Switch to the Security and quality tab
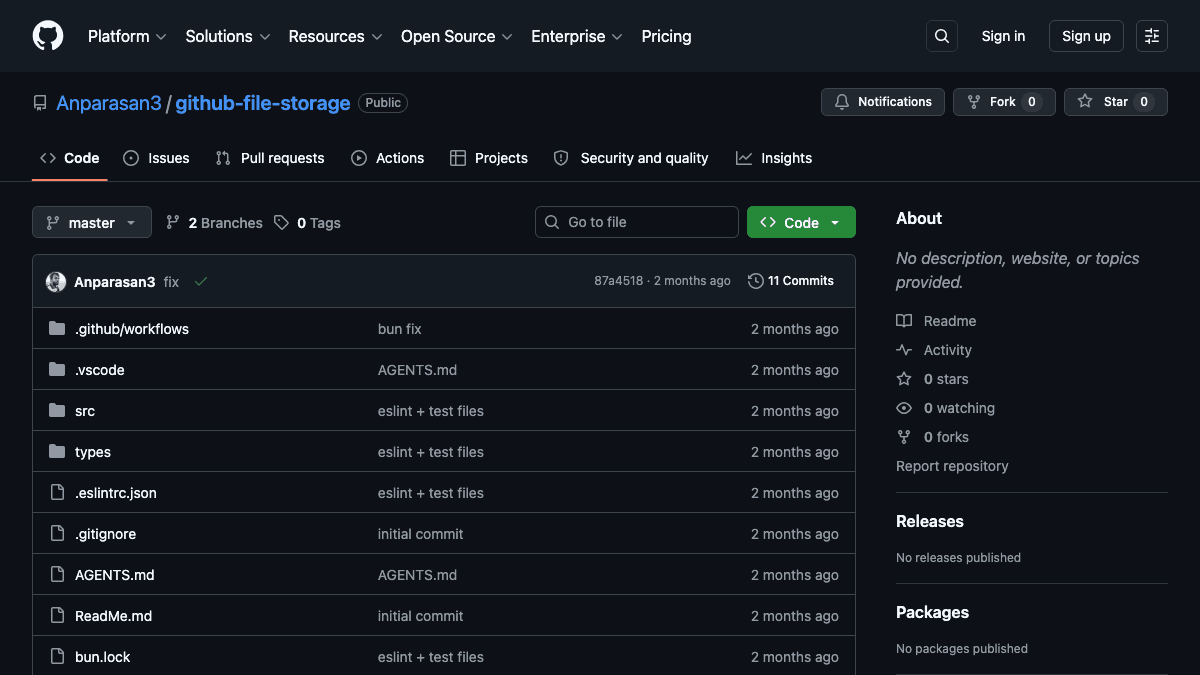Viewport: 1200px width, 675px height. [631, 158]
